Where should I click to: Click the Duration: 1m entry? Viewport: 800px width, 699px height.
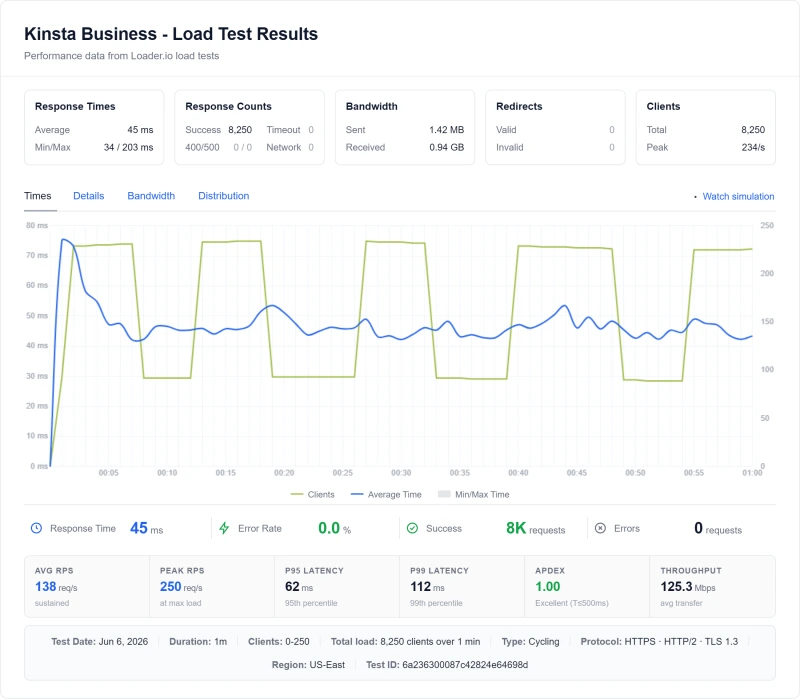[198, 641]
